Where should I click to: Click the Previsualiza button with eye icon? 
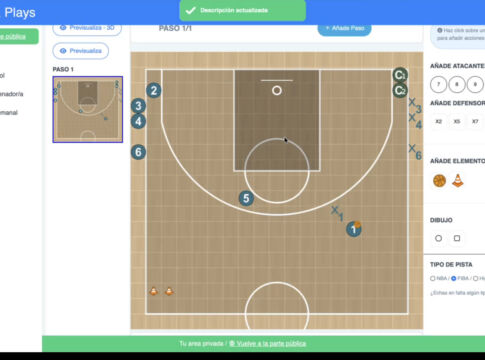pos(81,51)
